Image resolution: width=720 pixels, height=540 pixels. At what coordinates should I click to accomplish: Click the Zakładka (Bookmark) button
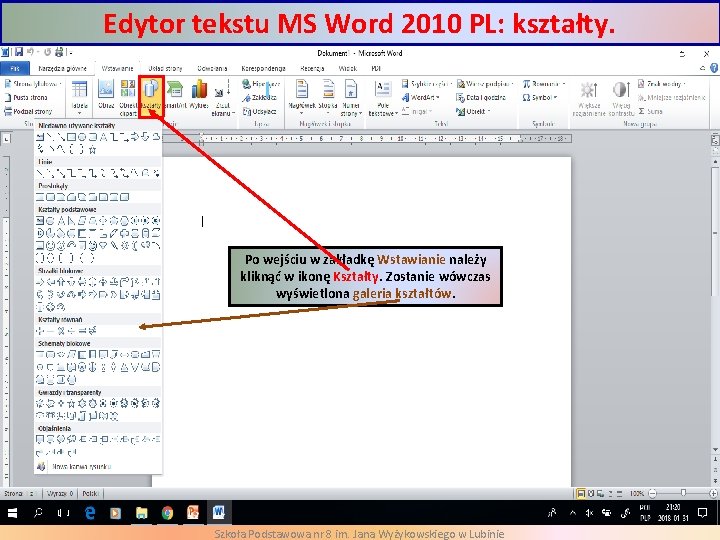click(259, 97)
